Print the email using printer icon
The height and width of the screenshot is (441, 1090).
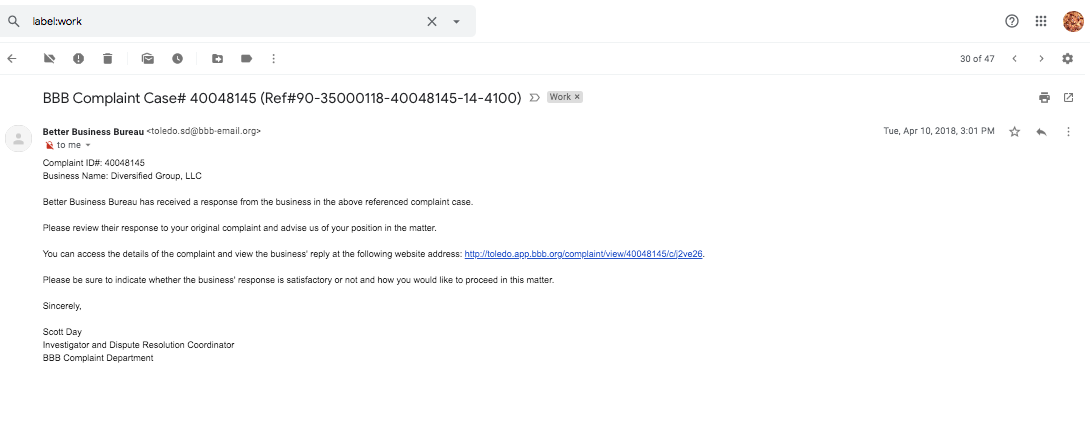(x=1044, y=97)
